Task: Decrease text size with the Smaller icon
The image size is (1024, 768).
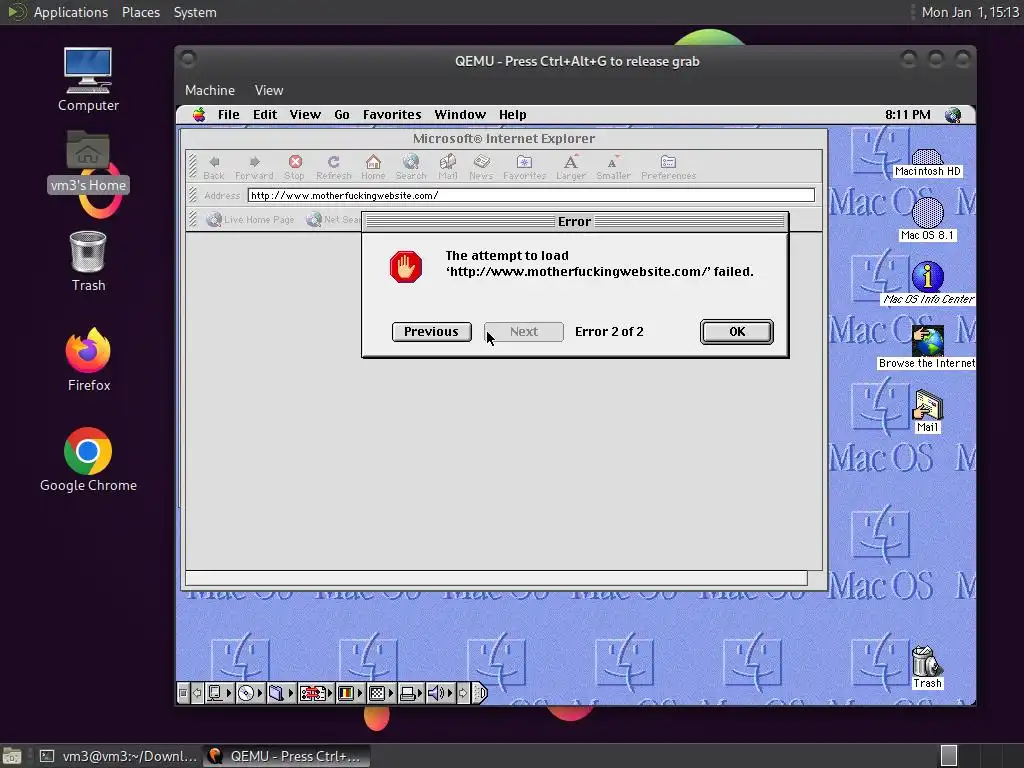Action: click(x=613, y=163)
